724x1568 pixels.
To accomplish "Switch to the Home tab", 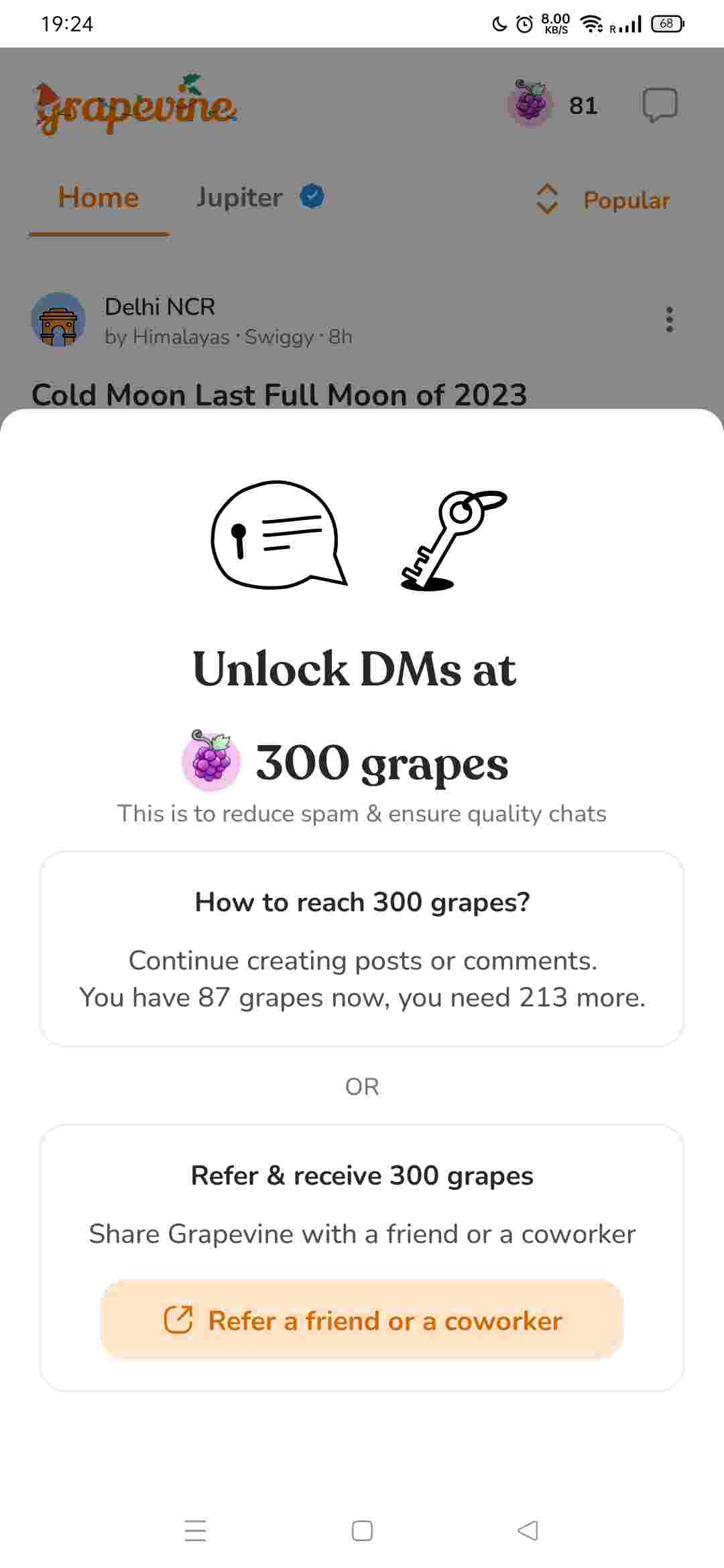I will coord(99,198).
